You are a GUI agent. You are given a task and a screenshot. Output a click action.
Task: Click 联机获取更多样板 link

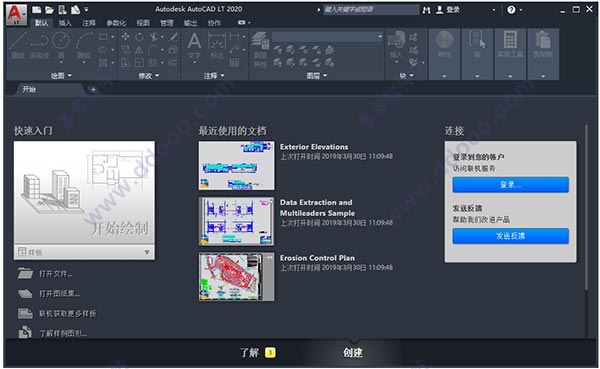click(67, 313)
